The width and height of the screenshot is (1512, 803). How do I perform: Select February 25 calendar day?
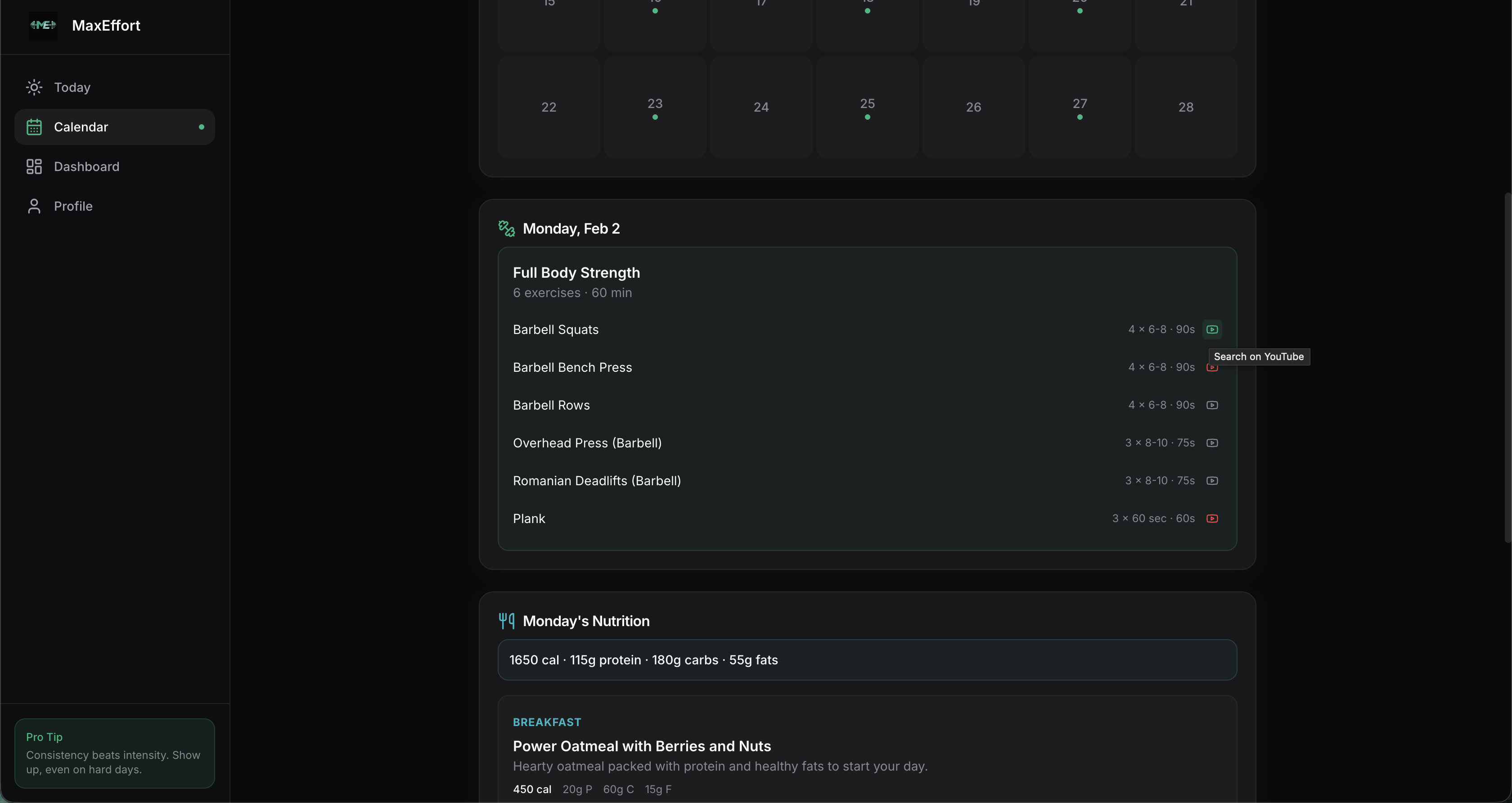coord(867,107)
